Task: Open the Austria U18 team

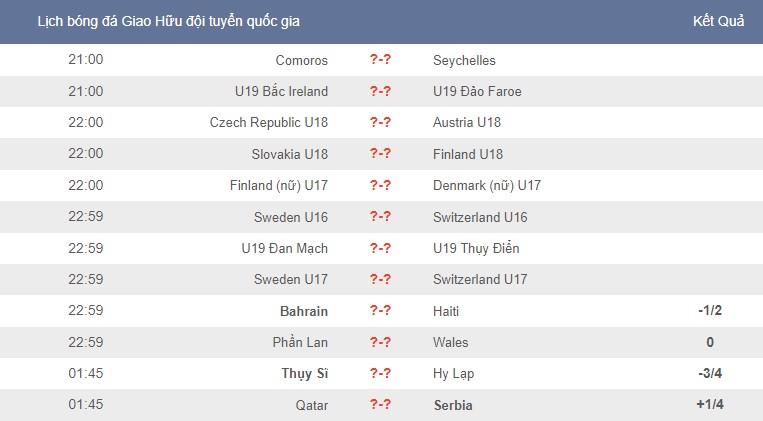Action: [x=467, y=123]
